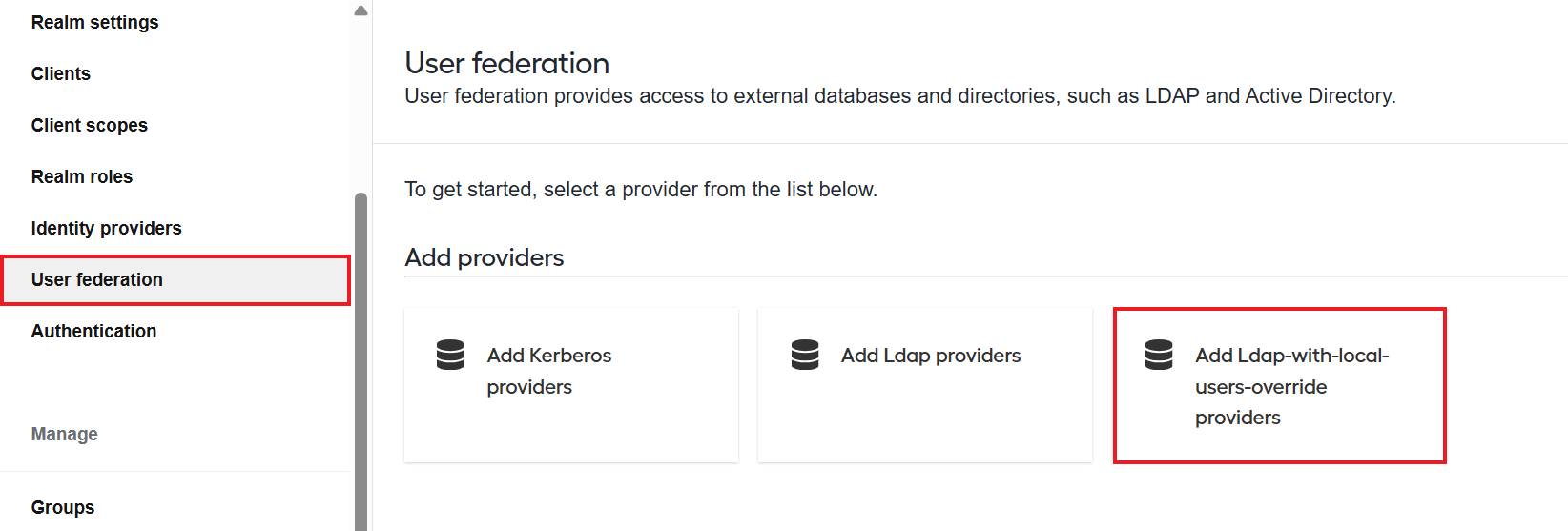Click the Ldap-with-local-users-override database icon
This screenshot has height=531, width=1568.
click(1159, 355)
